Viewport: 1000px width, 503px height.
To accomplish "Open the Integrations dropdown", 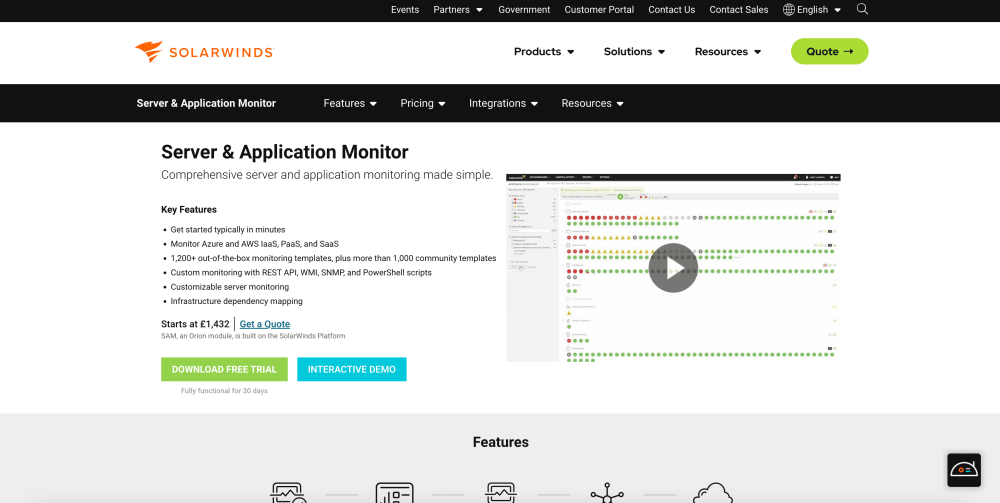I will [503, 103].
